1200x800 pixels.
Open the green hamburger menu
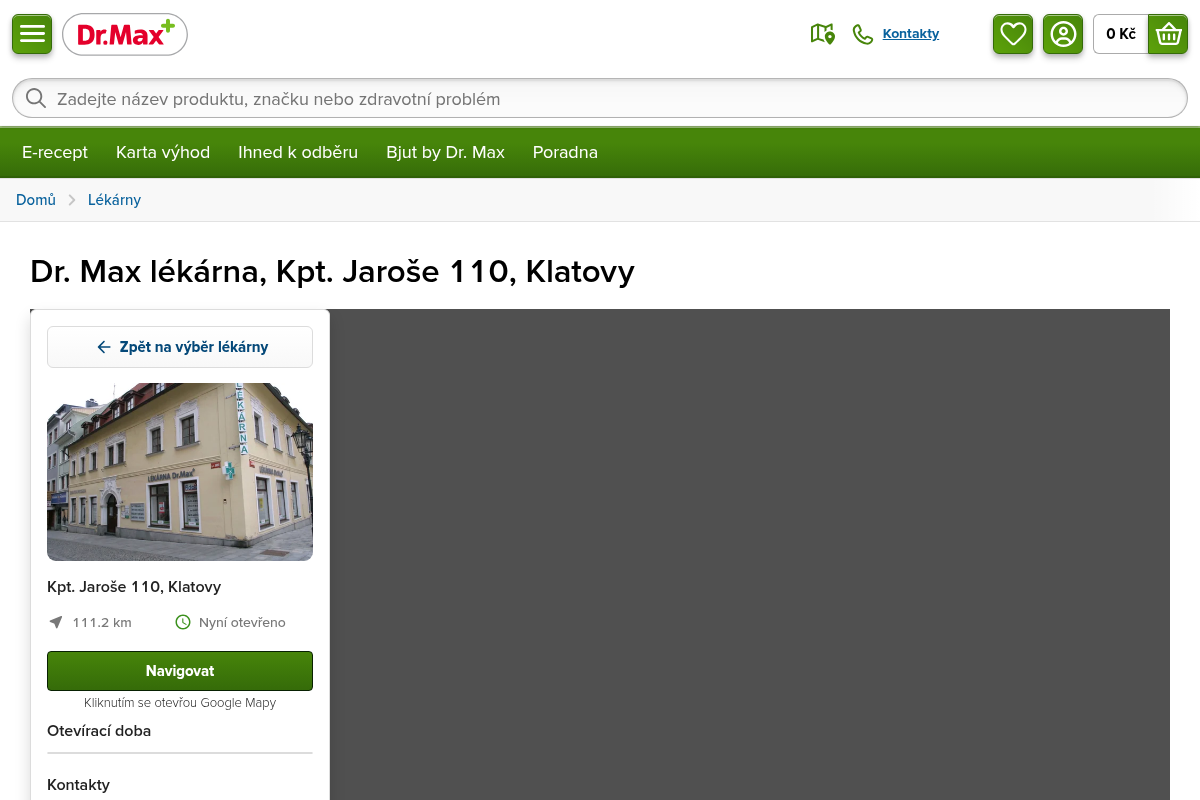[x=32, y=34]
